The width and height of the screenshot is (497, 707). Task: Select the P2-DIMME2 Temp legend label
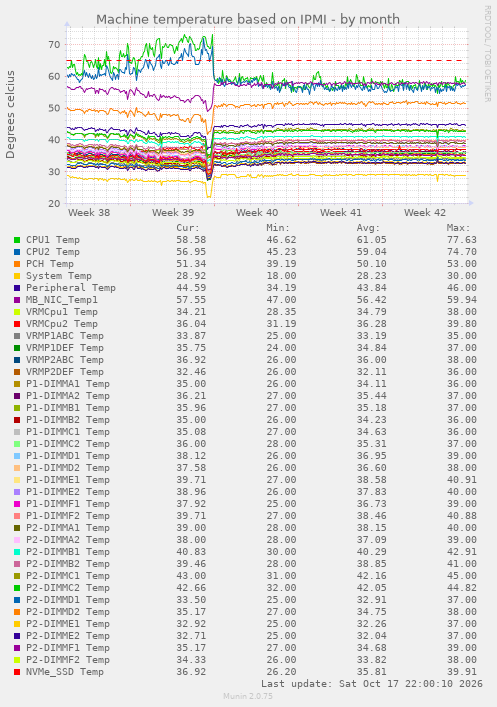pyautogui.click(x=68, y=636)
